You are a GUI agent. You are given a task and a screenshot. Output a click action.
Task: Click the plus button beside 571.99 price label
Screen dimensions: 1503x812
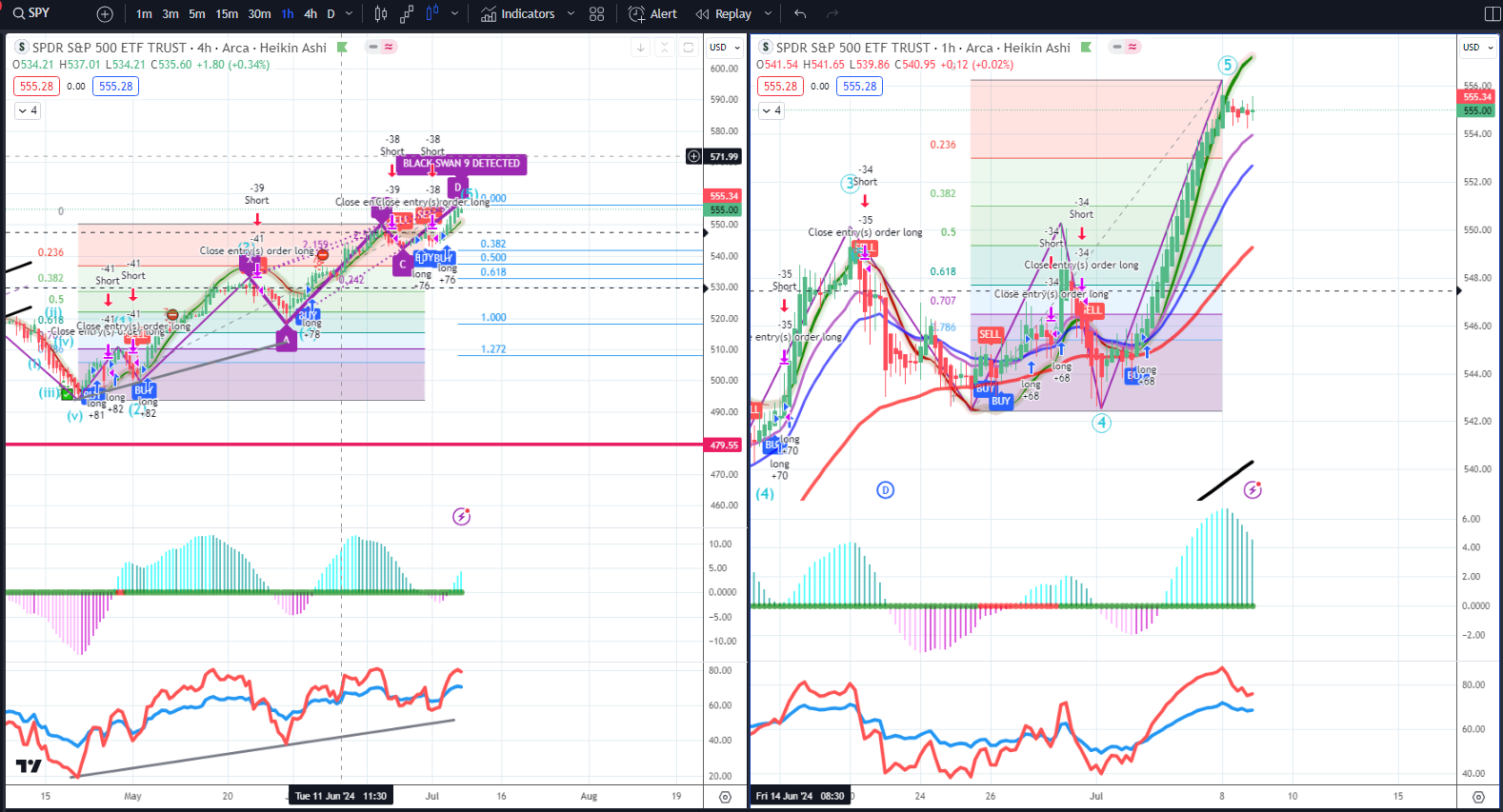coord(694,156)
